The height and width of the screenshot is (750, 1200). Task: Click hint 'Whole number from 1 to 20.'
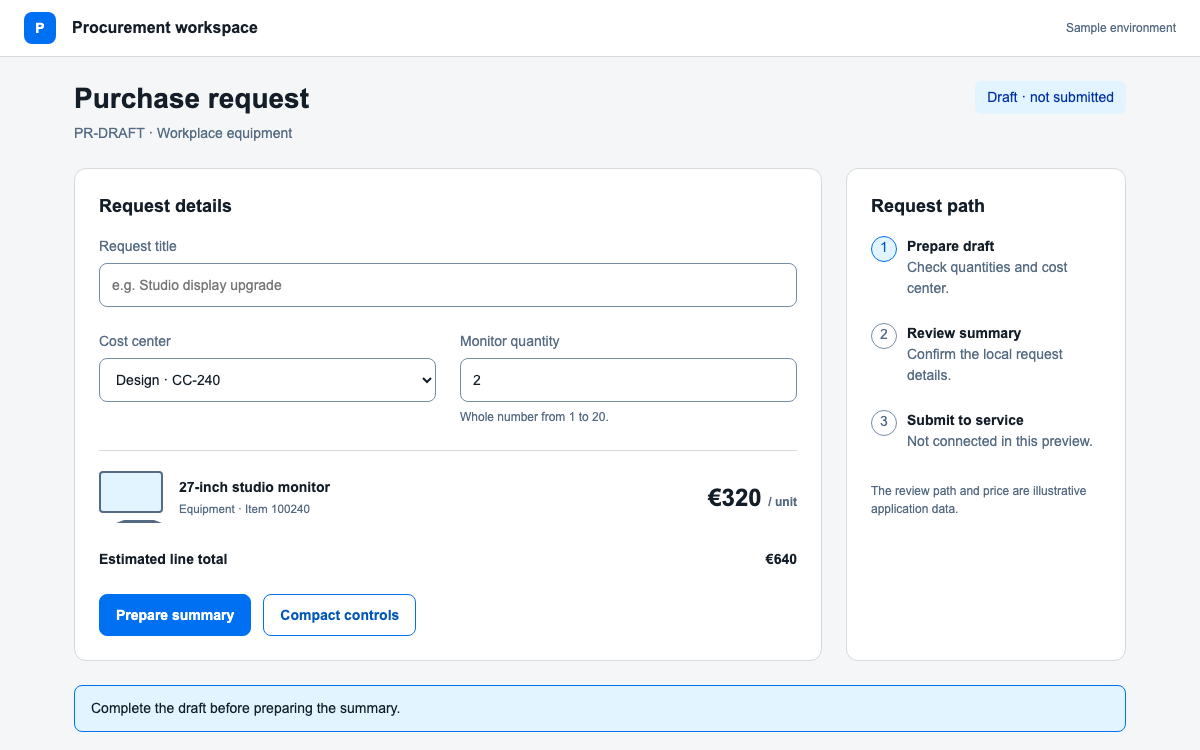tap(534, 417)
